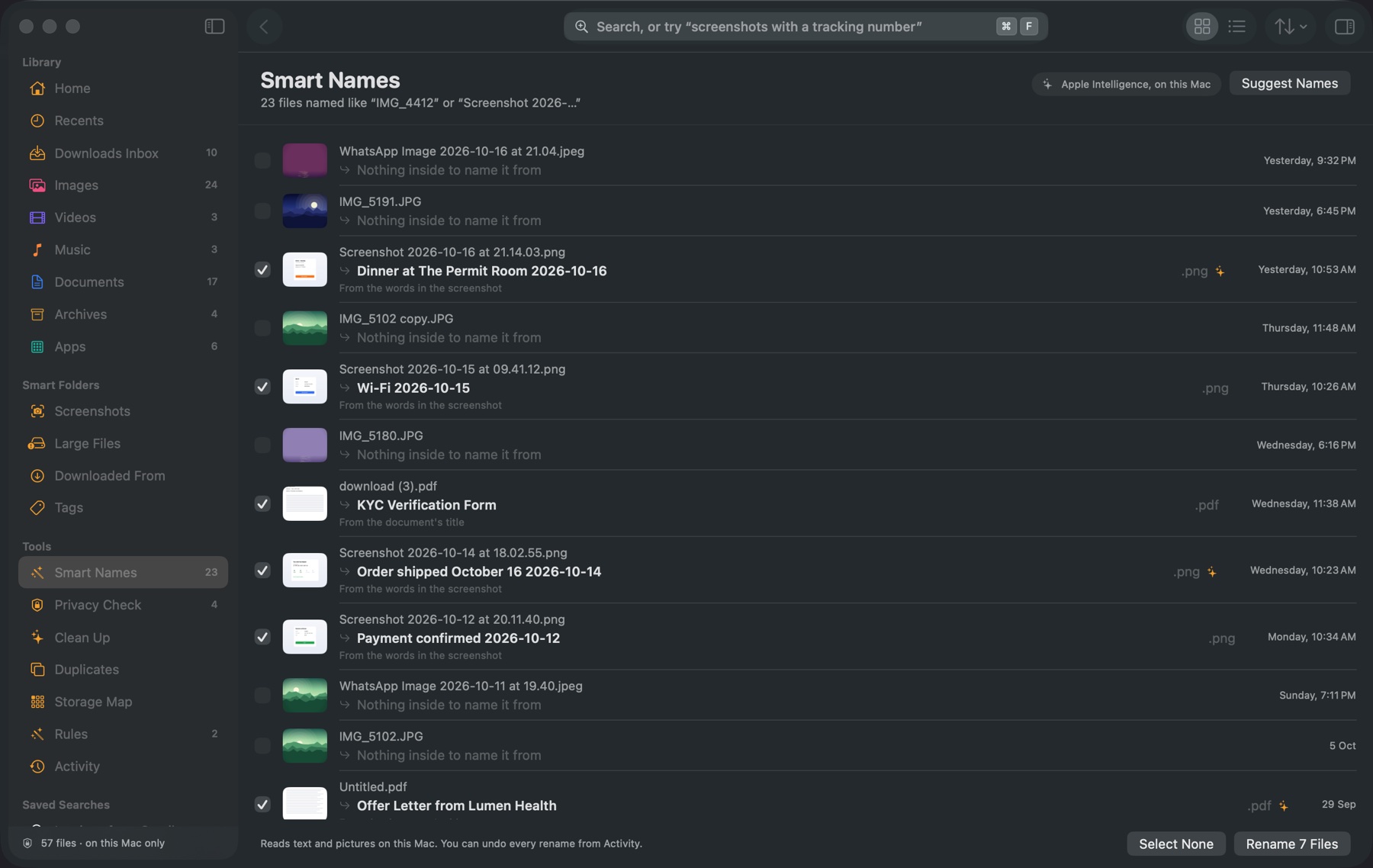Uncheck the Payment confirmed rename
The height and width of the screenshot is (868, 1373).
pyautogui.click(x=262, y=637)
